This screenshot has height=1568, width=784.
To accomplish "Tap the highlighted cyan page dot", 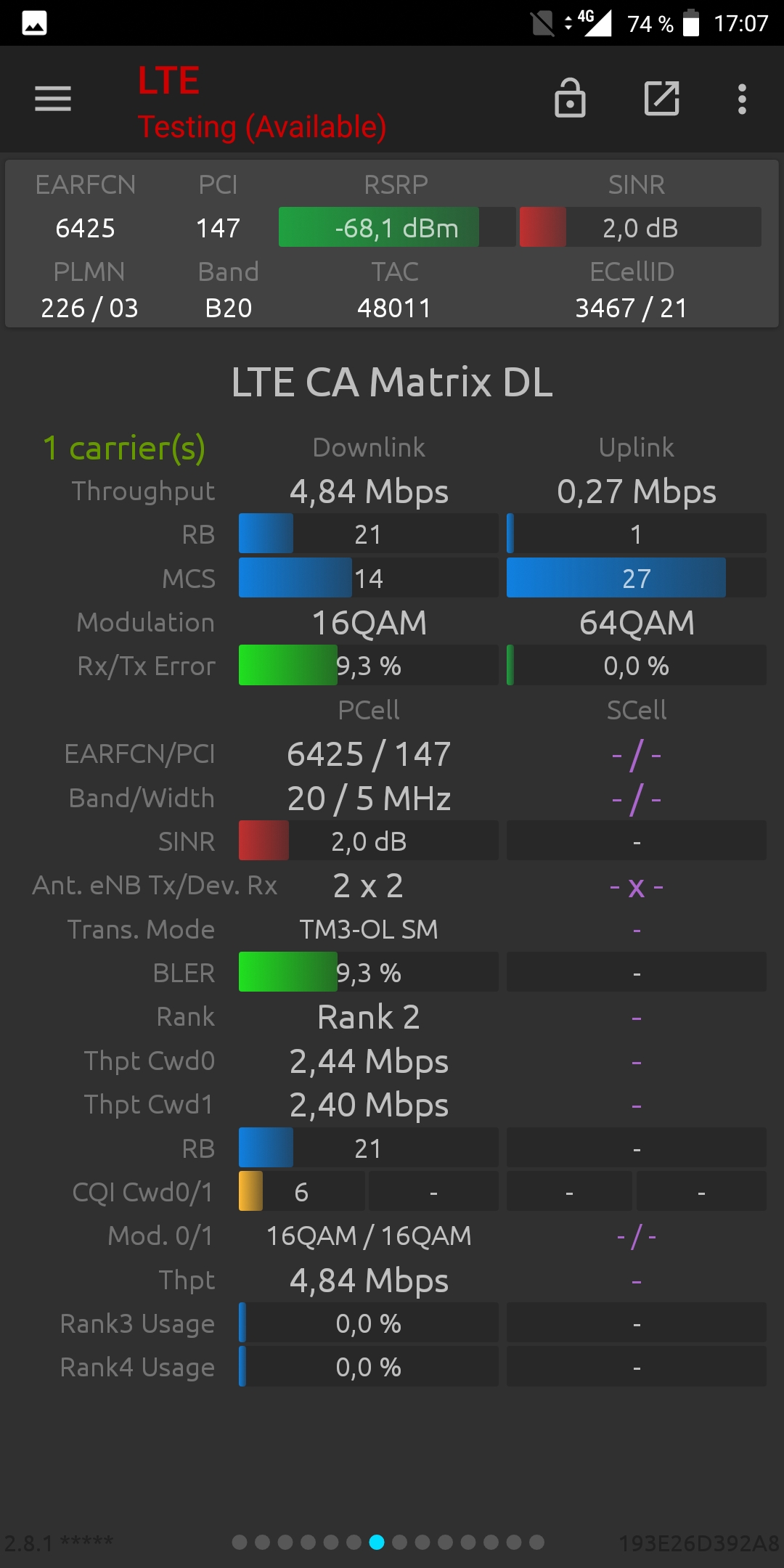I will 376,1542.
